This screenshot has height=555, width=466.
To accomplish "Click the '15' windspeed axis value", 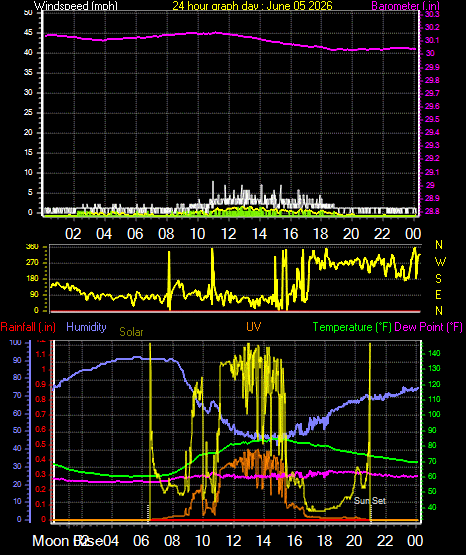I will pos(28,153).
